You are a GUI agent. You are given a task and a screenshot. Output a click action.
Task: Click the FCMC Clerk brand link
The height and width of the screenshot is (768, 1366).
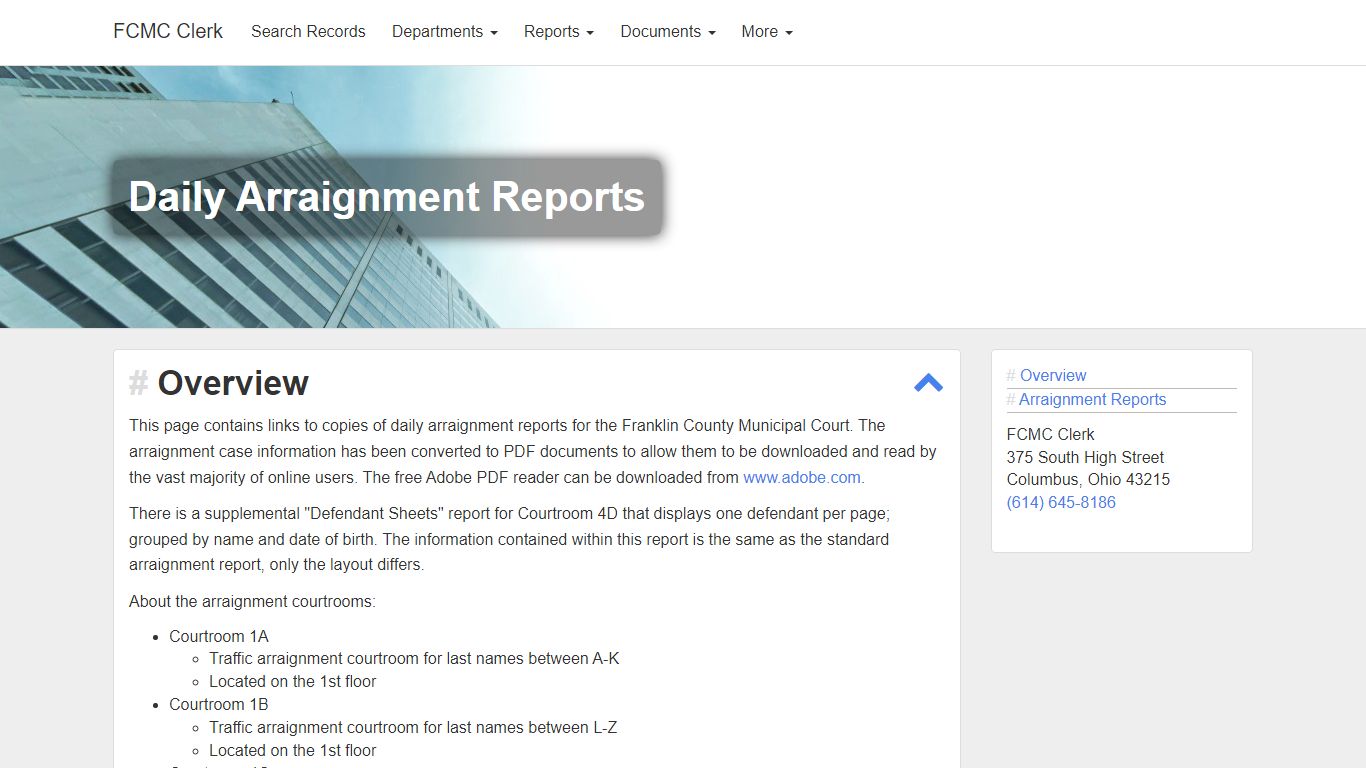(168, 31)
